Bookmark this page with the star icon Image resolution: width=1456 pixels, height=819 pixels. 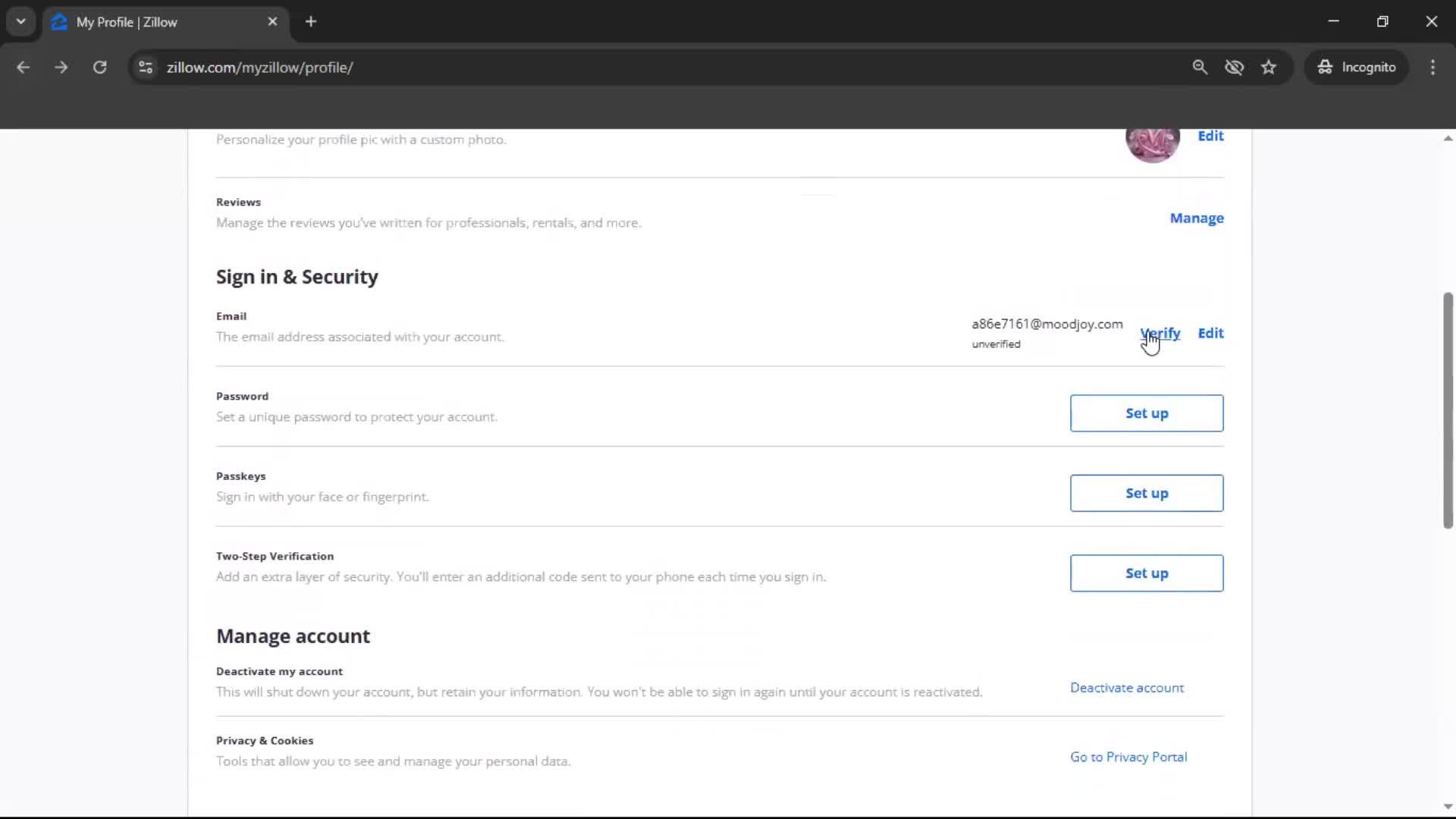[x=1269, y=67]
